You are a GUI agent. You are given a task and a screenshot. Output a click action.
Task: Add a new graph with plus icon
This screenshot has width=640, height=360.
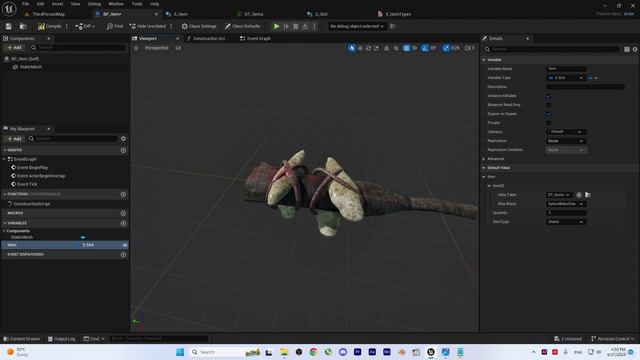(123, 150)
